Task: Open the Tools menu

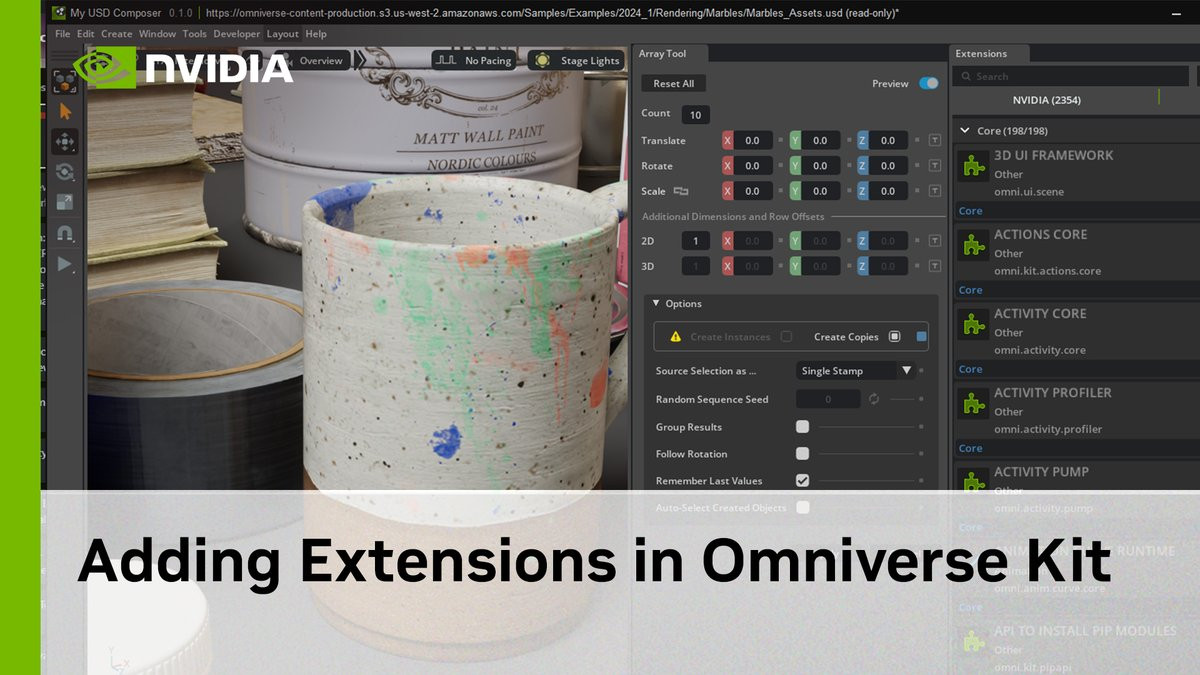Action: (x=195, y=34)
